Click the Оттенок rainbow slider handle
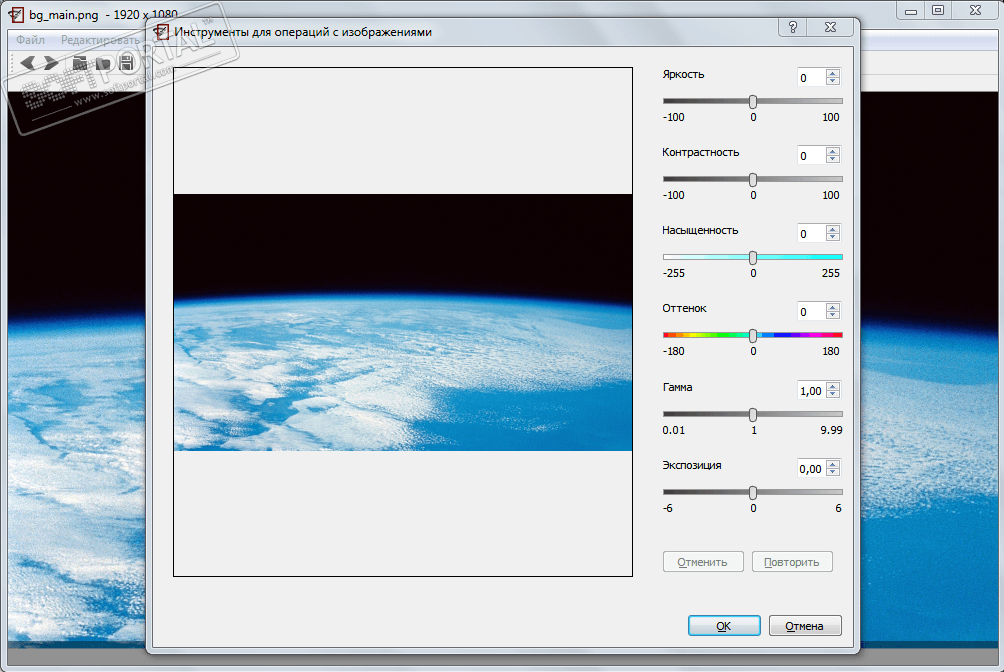 click(753, 335)
